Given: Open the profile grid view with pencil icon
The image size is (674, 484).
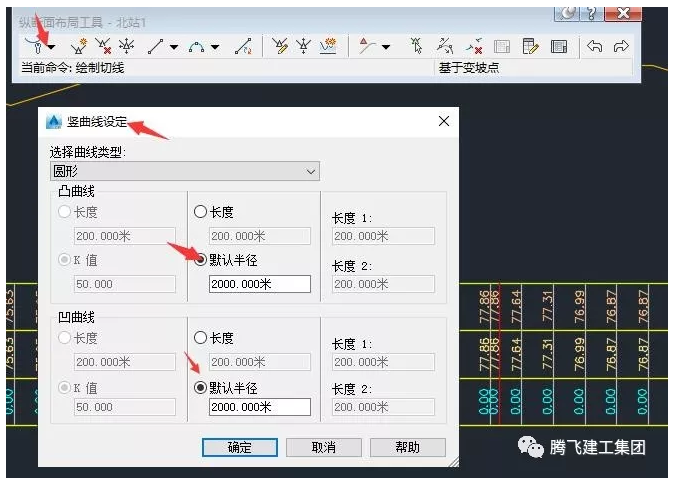Looking at the screenshot, I should [530, 46].
